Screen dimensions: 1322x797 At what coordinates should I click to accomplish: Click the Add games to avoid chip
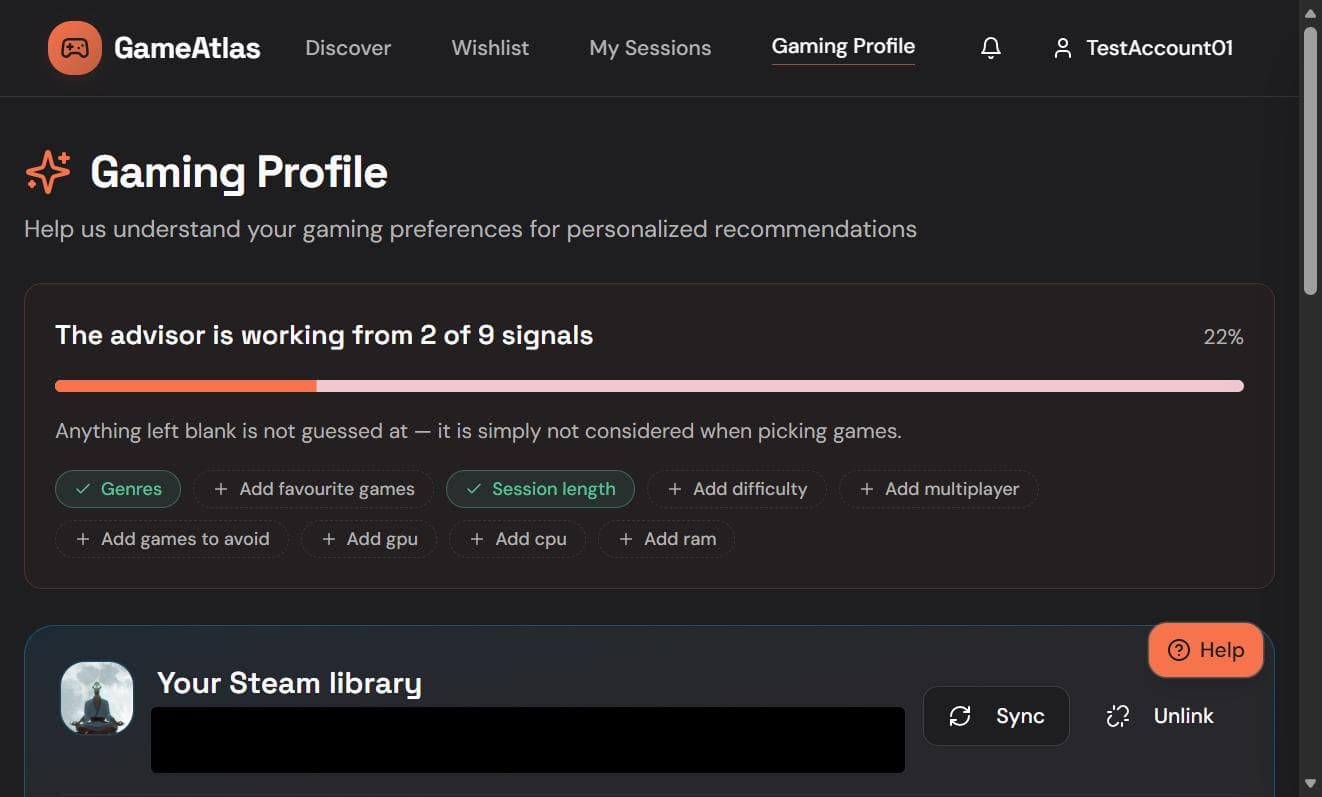(x=172, y=539)
